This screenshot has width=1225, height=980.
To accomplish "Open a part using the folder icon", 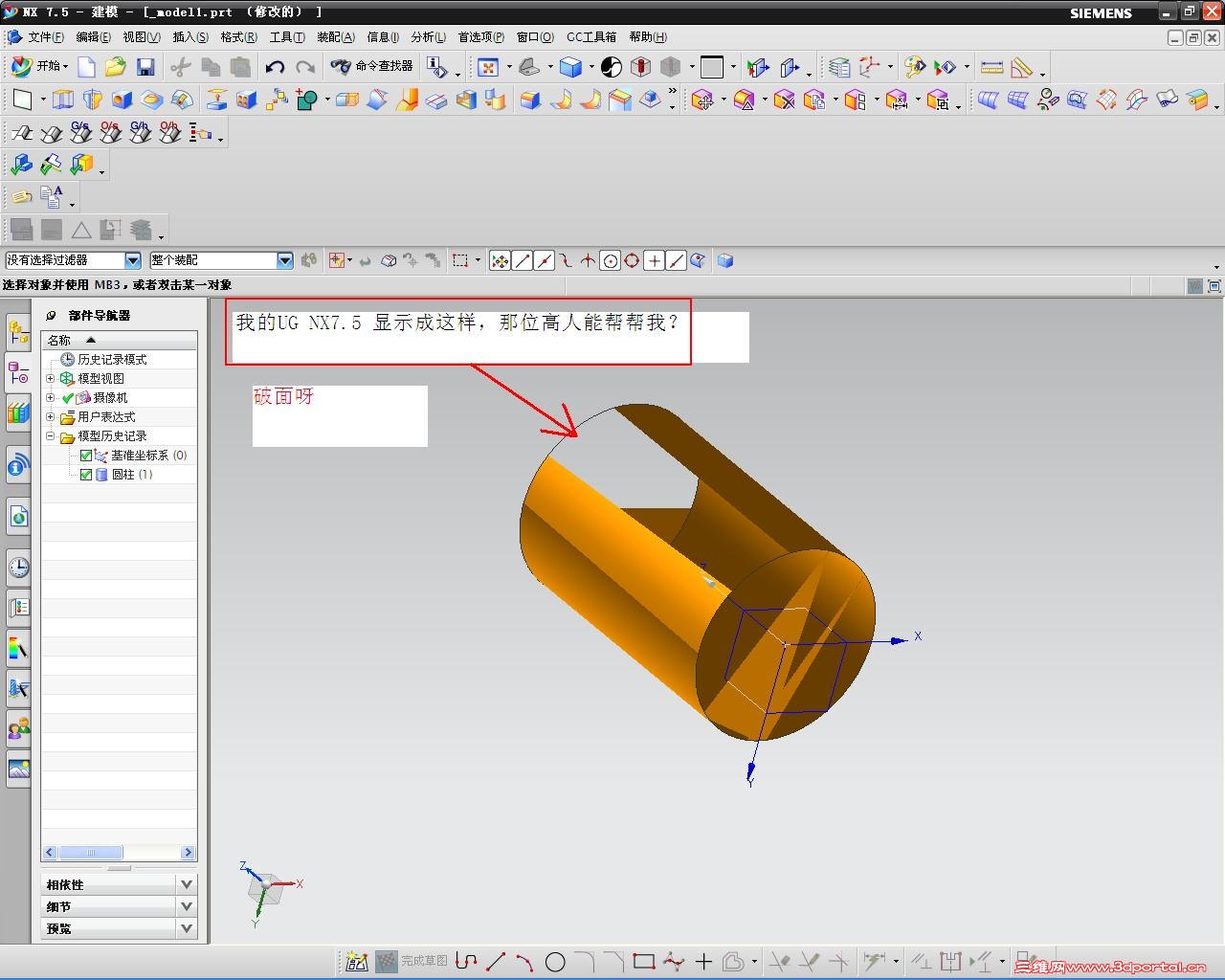I will [116, 67].
